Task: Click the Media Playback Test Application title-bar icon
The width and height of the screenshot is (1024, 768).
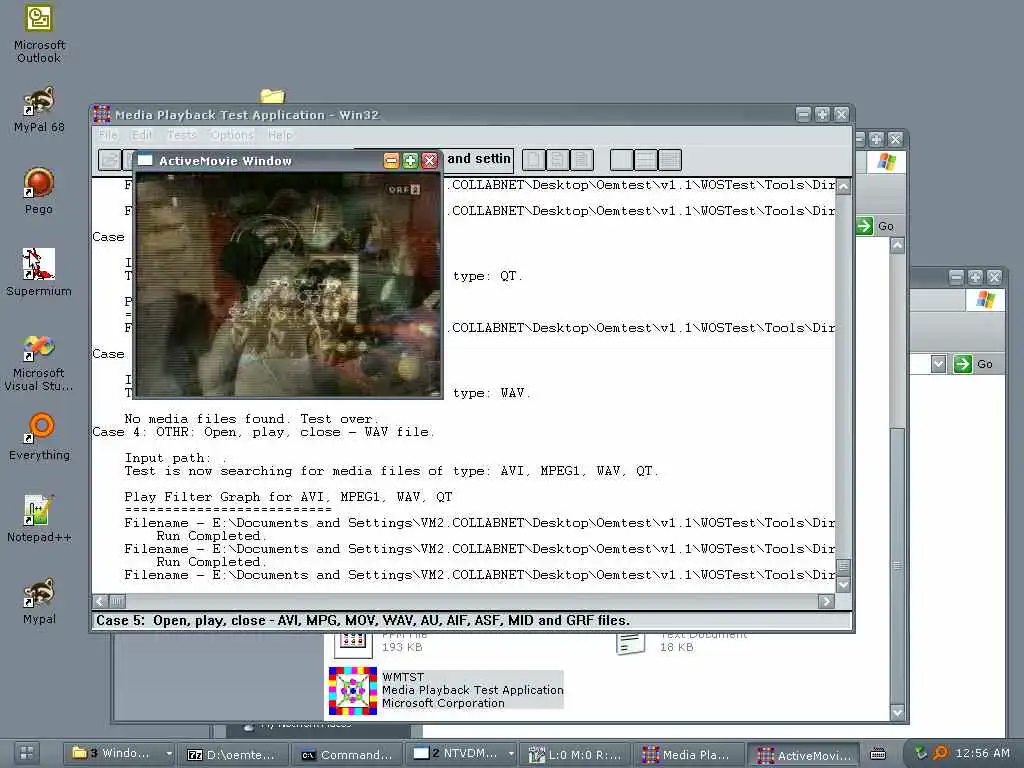Action: 101,114
